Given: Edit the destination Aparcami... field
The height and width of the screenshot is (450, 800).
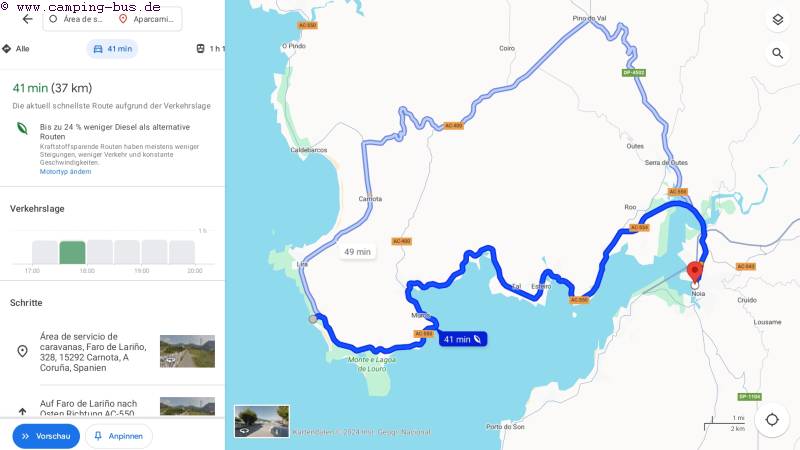Looking at the screenshot, I should click(147, 19).
